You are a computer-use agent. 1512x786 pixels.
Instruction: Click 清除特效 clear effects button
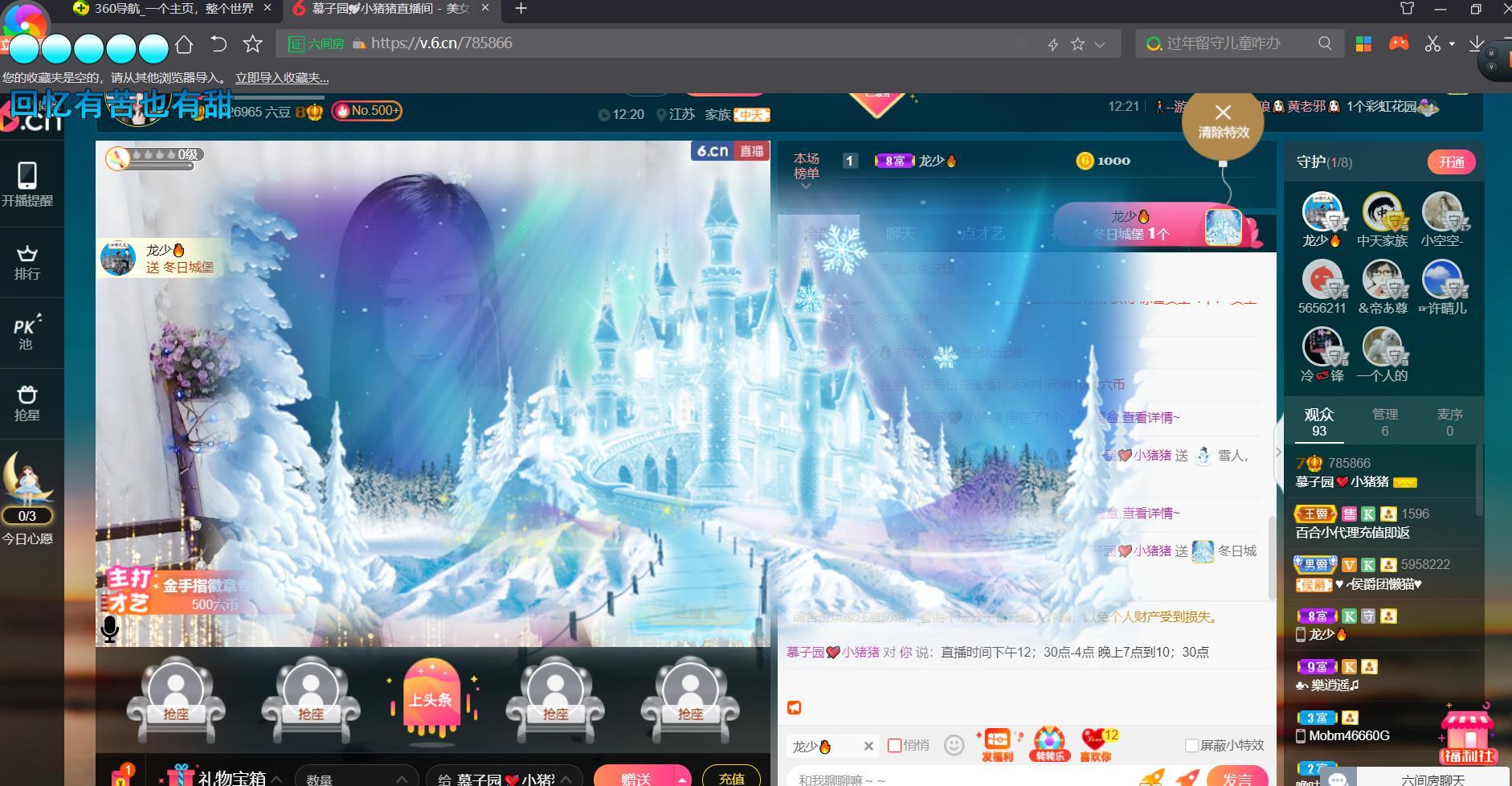tap(1223, 122)
